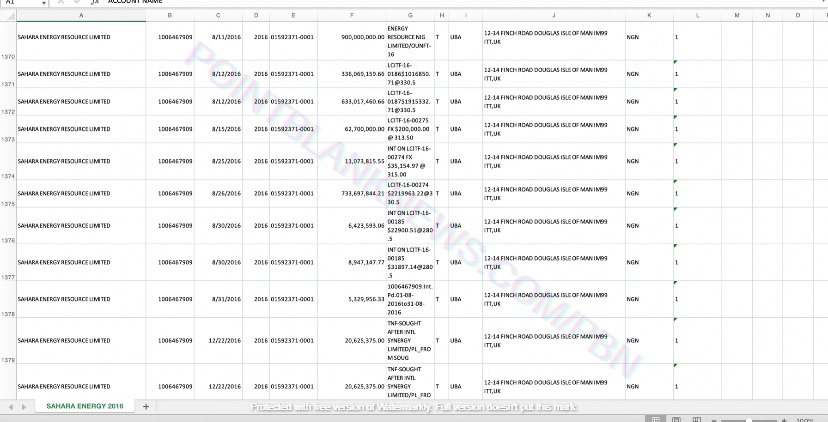828x422 pixels.
Task: Click 12-14 FINCH ROAD address in row 1371
Action: 554,74
